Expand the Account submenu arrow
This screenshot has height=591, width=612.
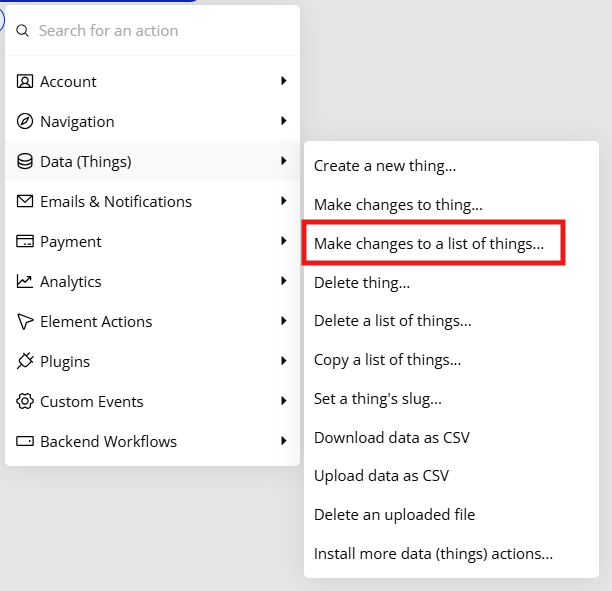coord(284,81)
